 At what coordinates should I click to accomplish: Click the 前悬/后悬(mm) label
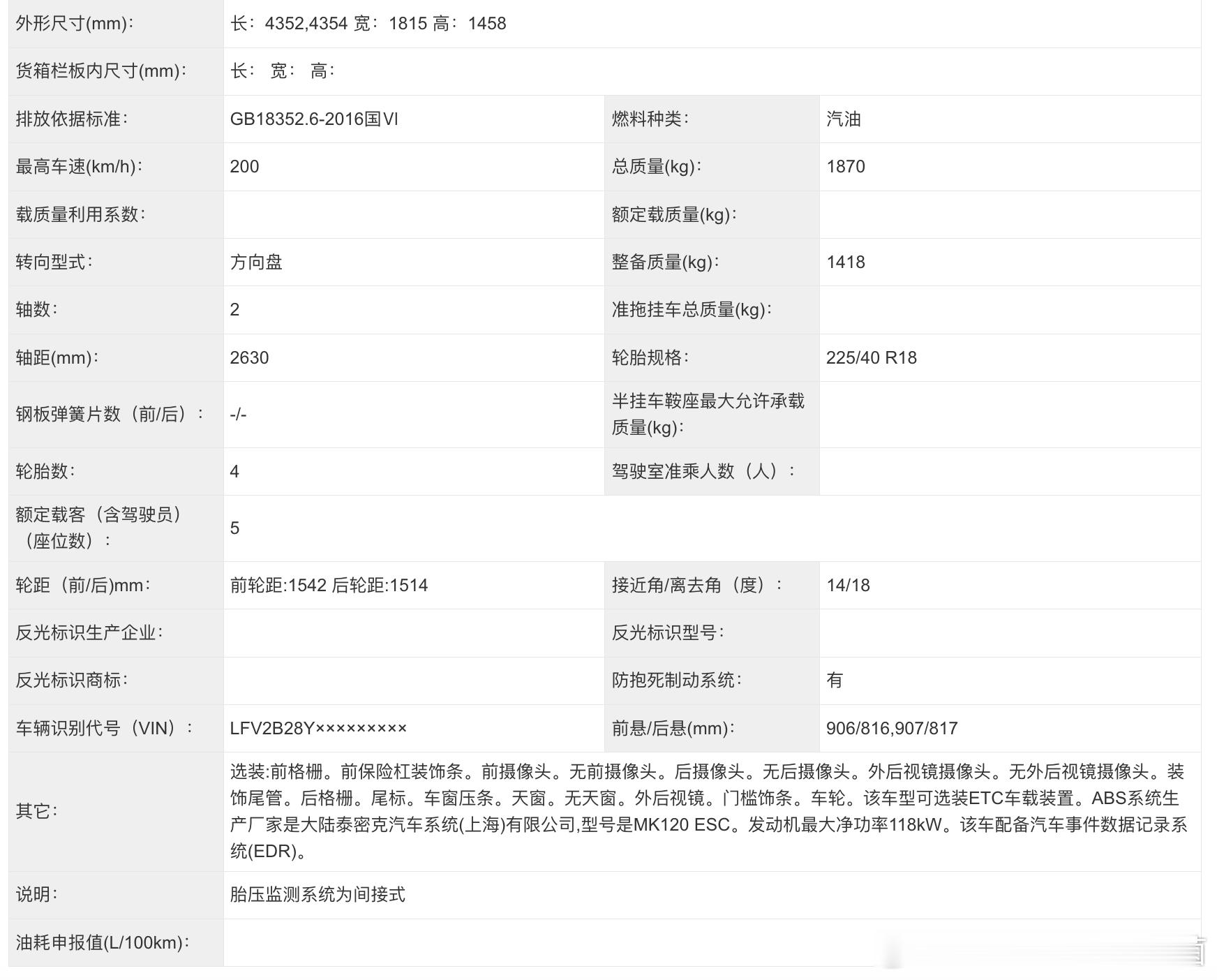[x=673, y=729]
